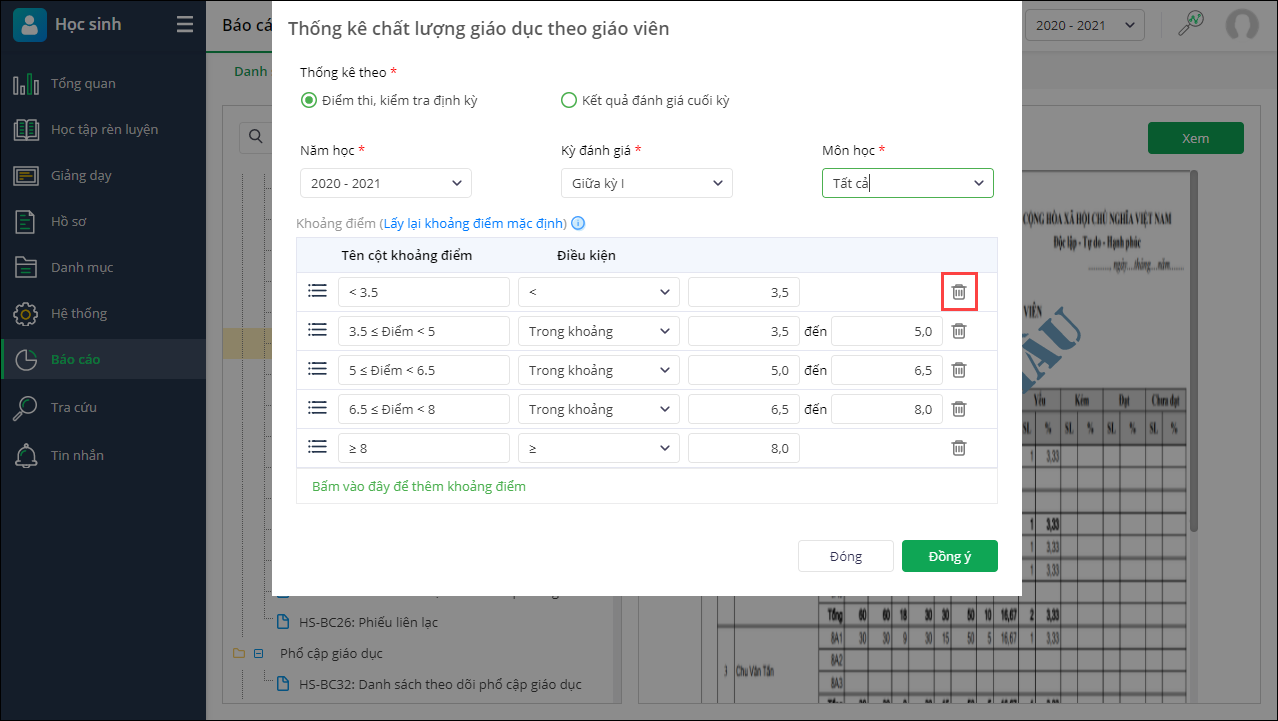Click the info icon beside Khoảng điểm
1278x721 pixels.
click(x=578, y=224)
